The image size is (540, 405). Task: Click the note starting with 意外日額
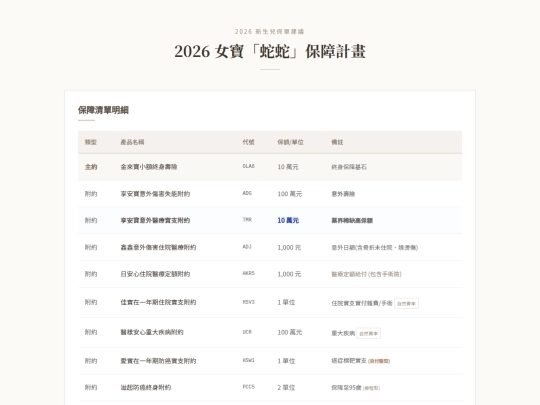coord(375,248)
